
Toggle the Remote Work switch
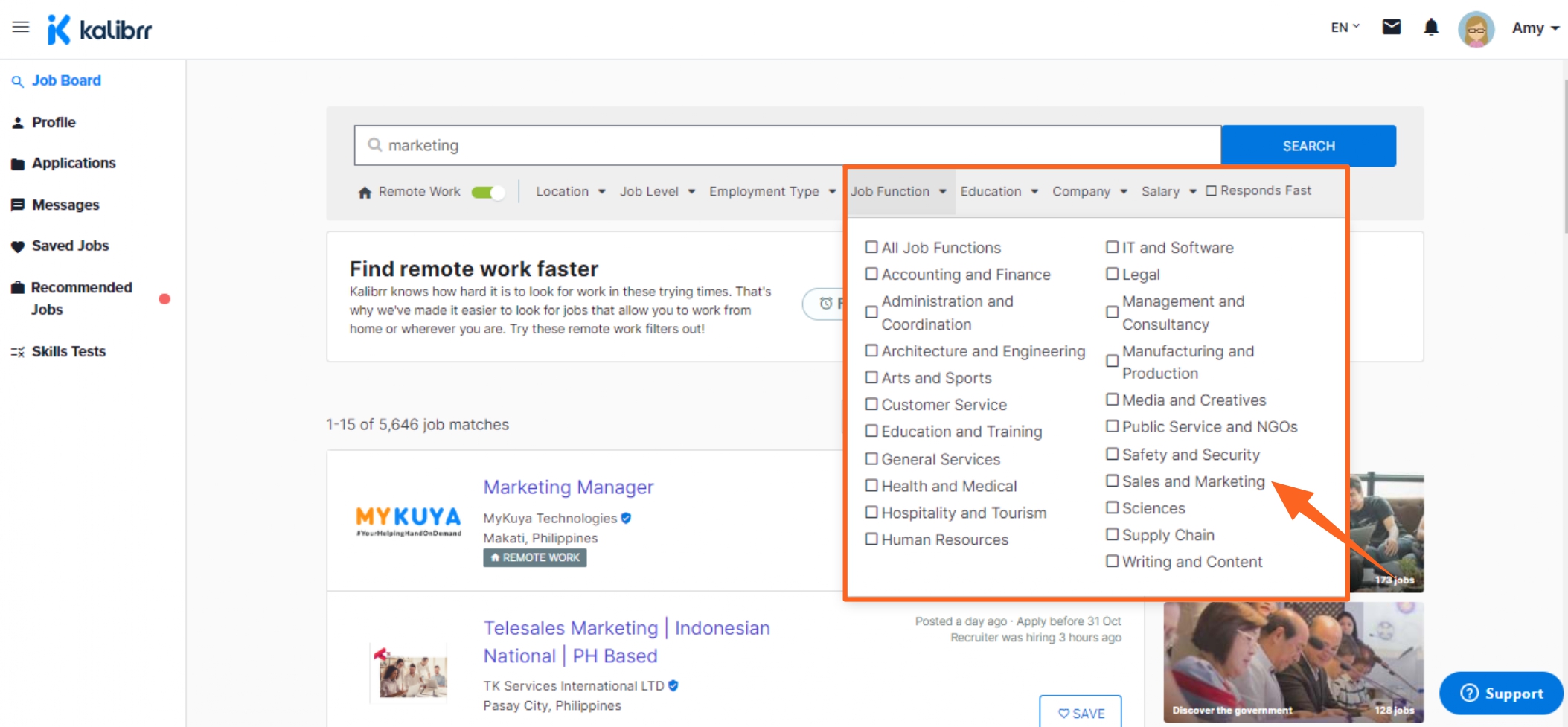click(488, 193)
